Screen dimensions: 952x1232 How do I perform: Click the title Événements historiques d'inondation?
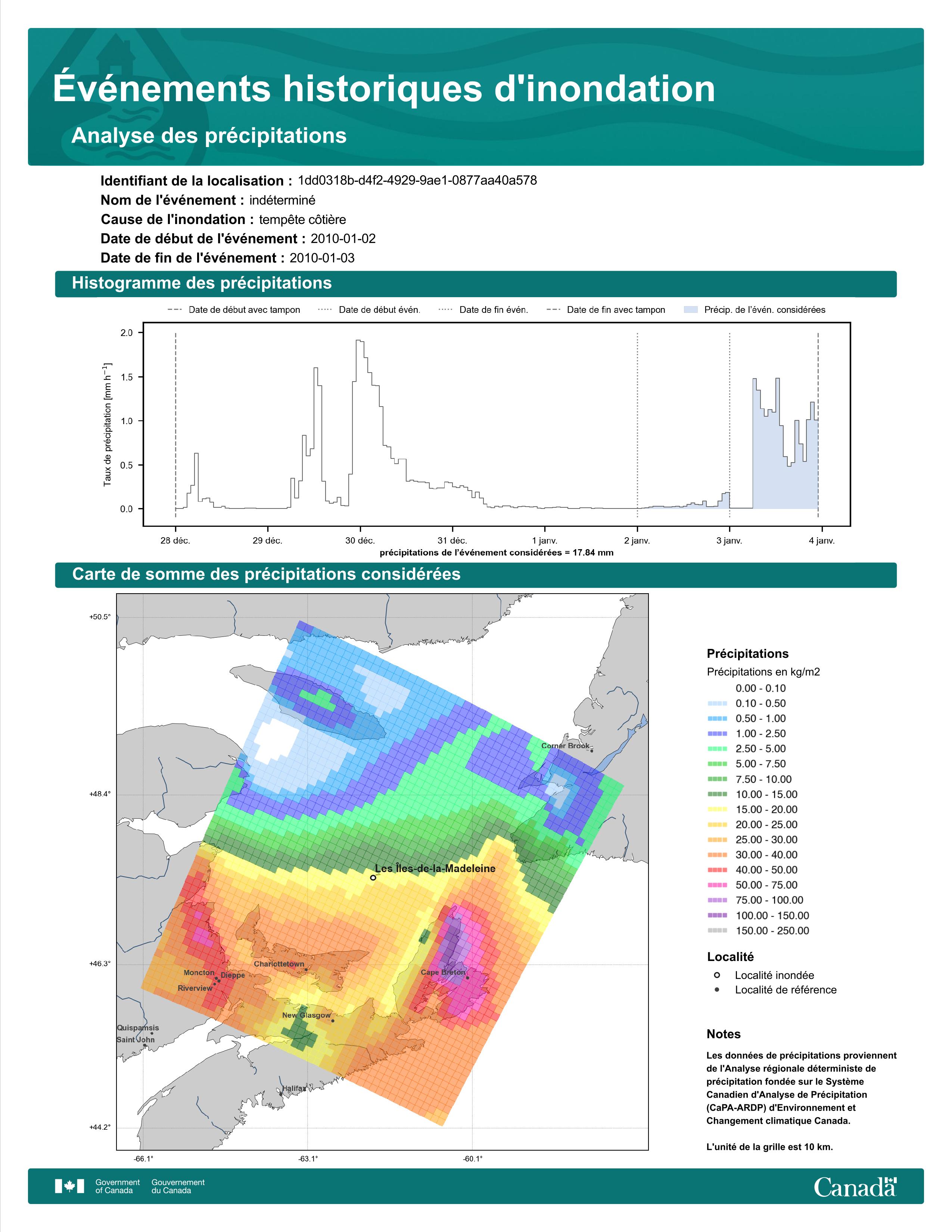pos(384,88)
